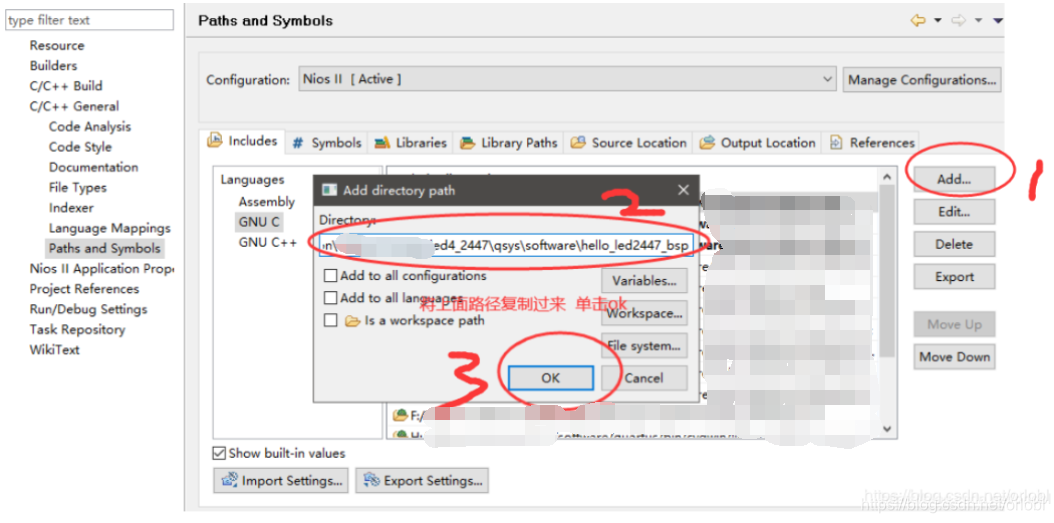Open Language Mappings tree item
The height and width of the screenshot is (523, 1054).
tap(110, 228)
